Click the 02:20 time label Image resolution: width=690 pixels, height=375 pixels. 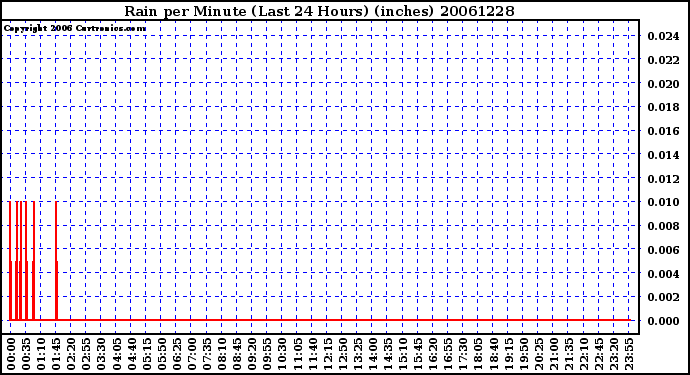71,354
